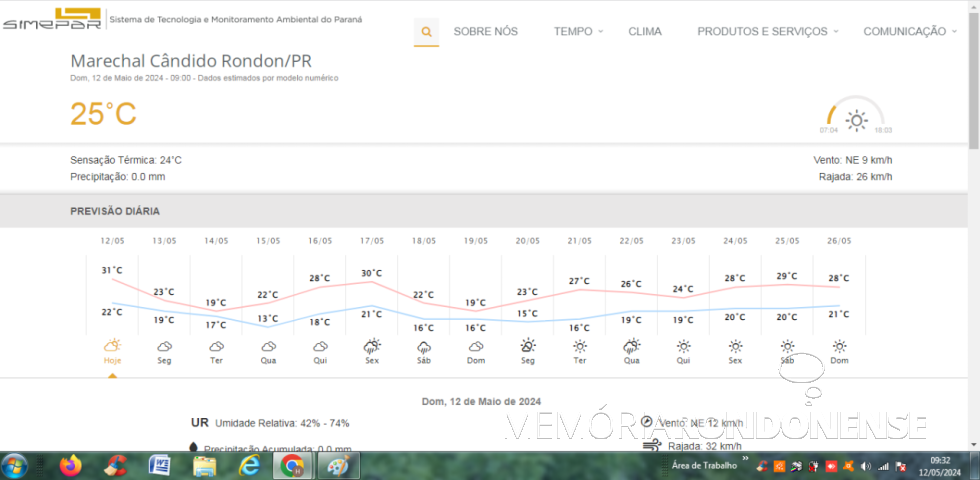Expand the TEMPO menu dropdown

point(578,32)
